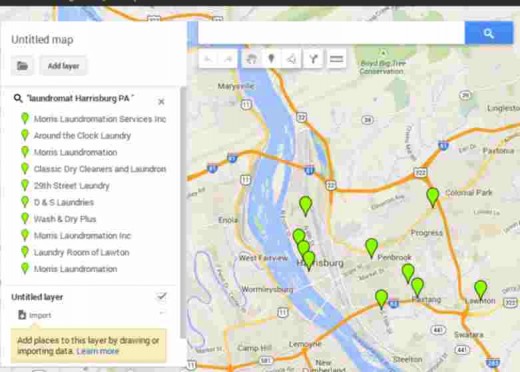Click magnifier icon beside laundromat Harrisburg PA
This screenshot has height=372, width=520.
click(x=18, y=98)
